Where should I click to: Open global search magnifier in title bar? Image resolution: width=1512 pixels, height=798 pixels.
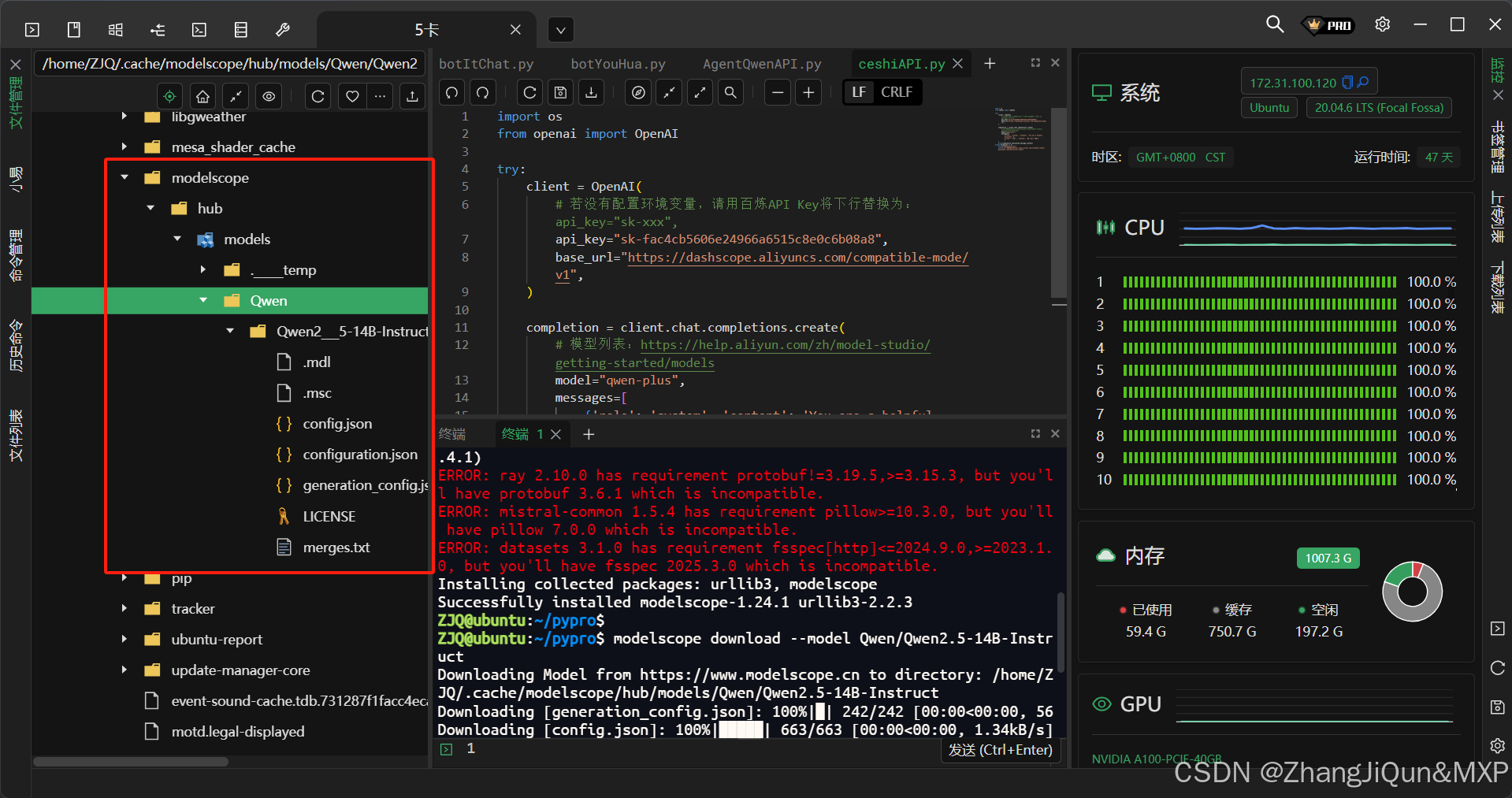point(1274,24)
